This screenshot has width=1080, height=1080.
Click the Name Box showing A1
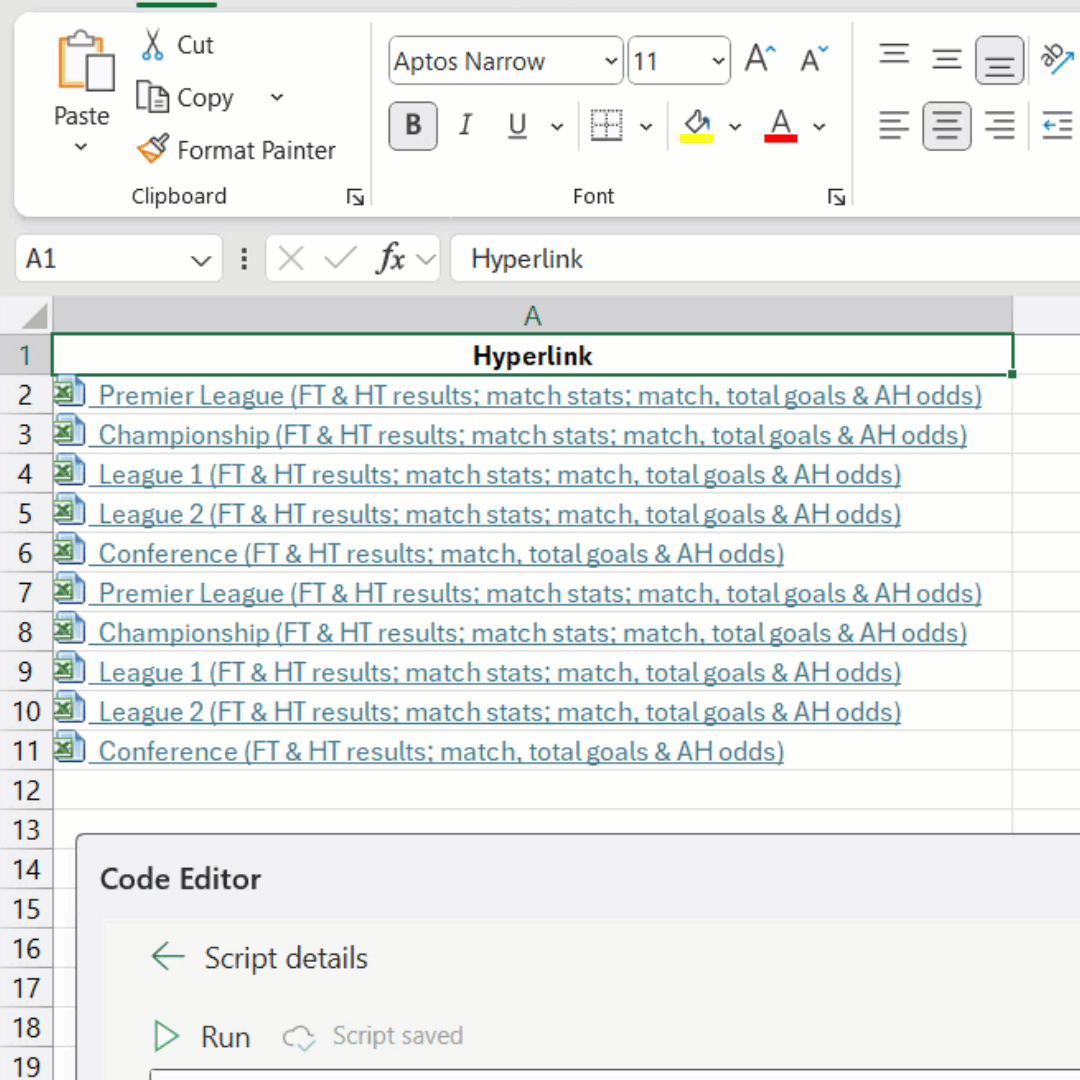(x=100, y=260)
